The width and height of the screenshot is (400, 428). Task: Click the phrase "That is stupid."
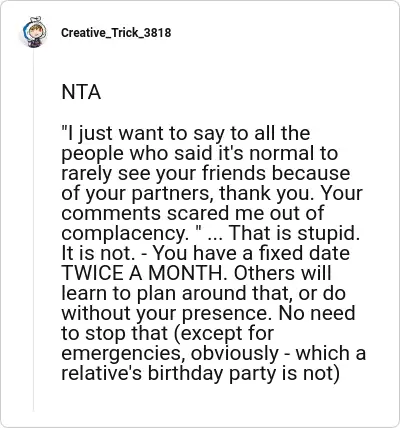click(294, 233)
